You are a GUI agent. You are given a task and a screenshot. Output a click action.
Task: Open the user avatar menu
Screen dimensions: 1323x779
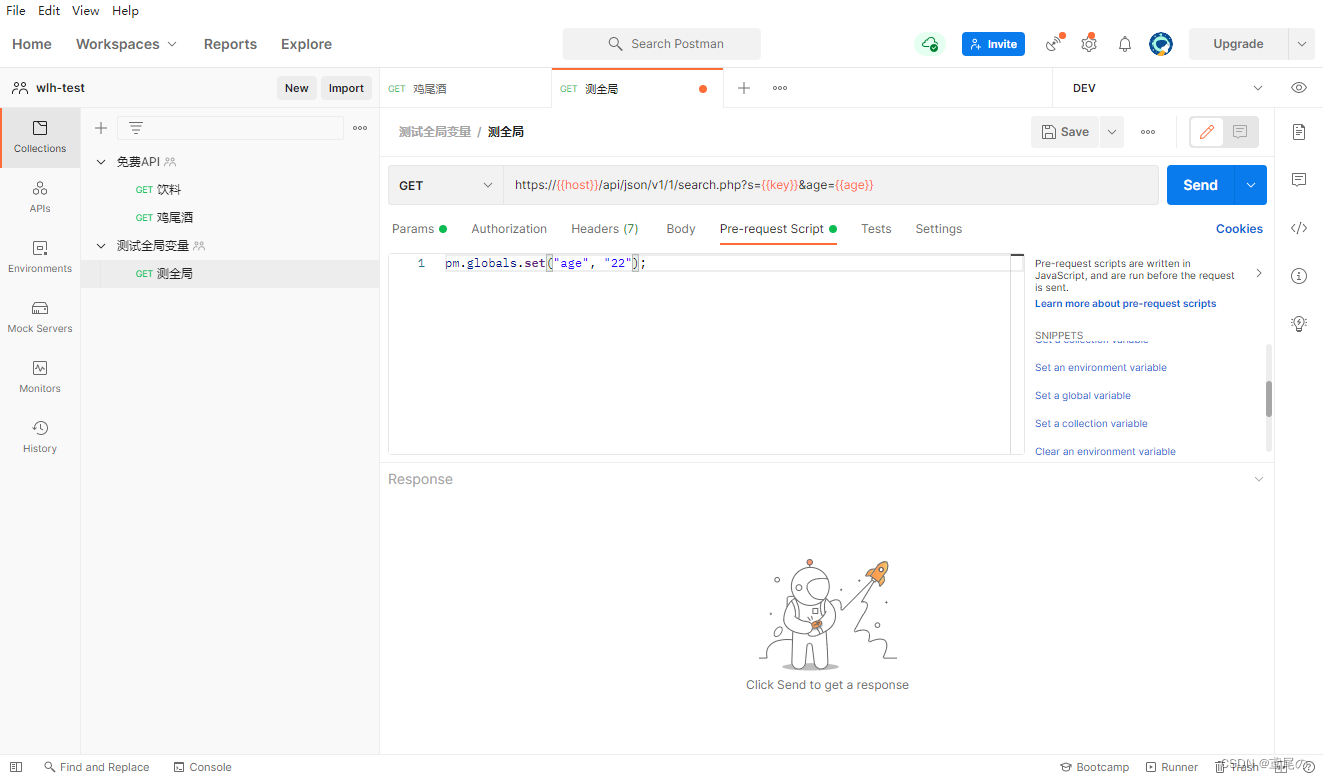coord(1161,44)
